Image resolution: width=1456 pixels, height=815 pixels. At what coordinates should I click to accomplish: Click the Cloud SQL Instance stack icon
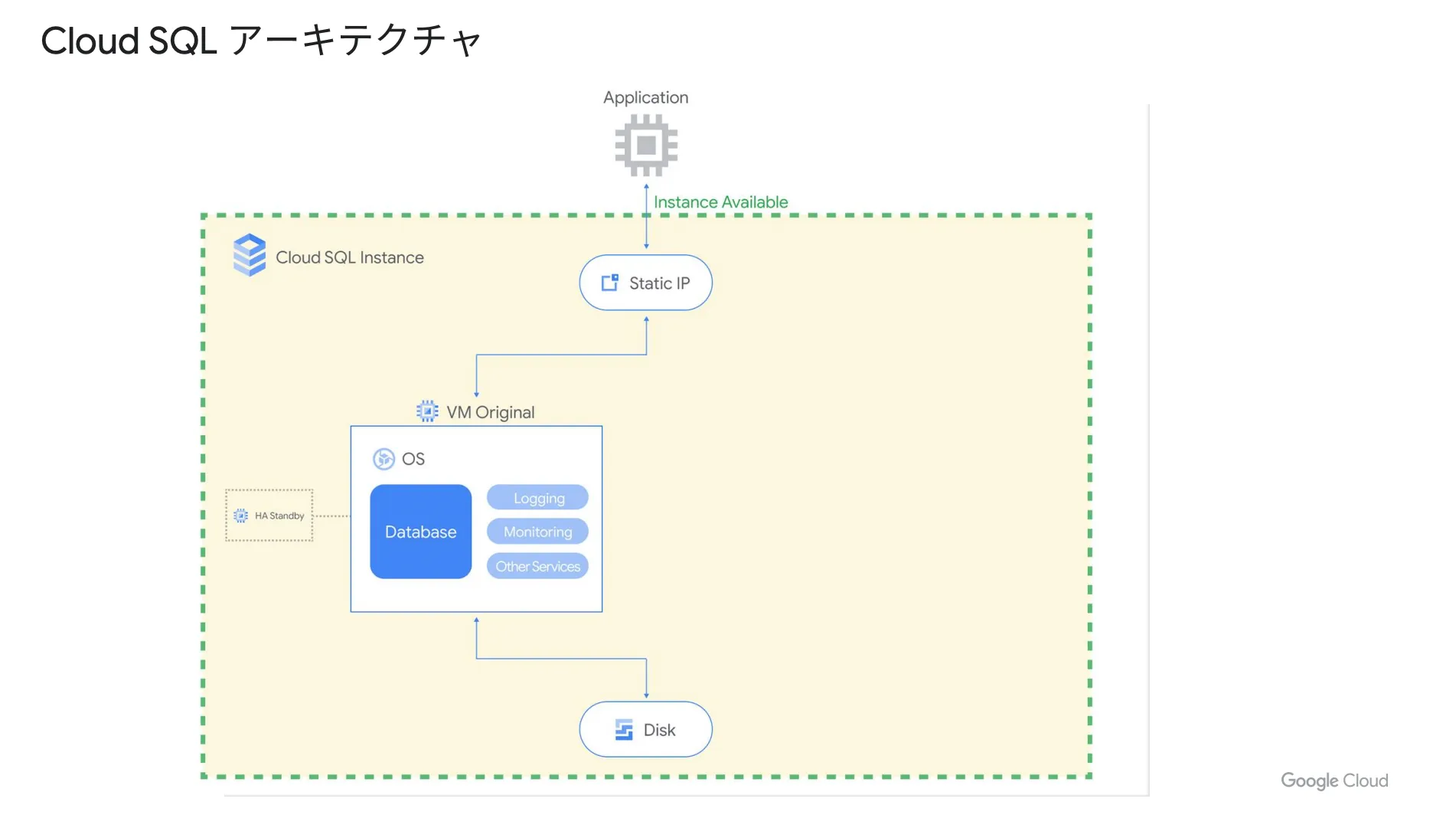(x=250, y=255)
